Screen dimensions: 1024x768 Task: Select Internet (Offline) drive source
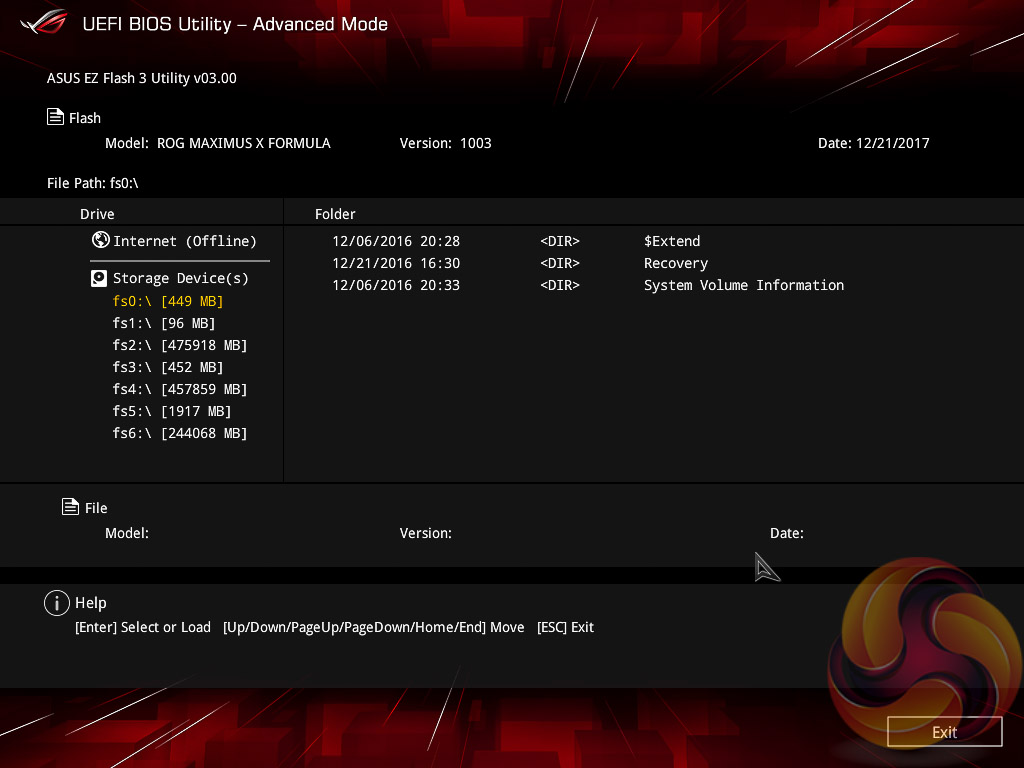[x=184, y=241]
